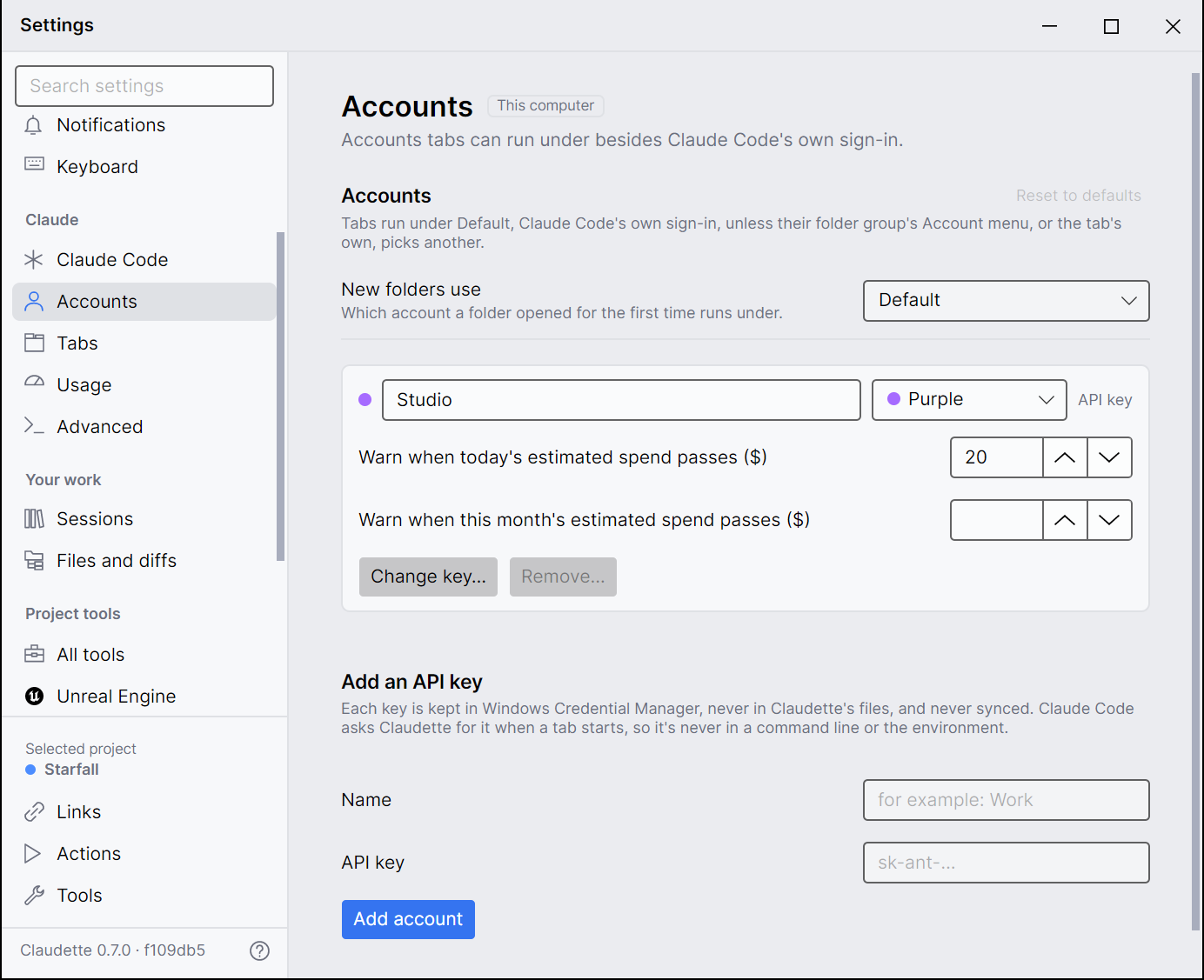Click the empty monthly spend value field

[x=997, y=520]
